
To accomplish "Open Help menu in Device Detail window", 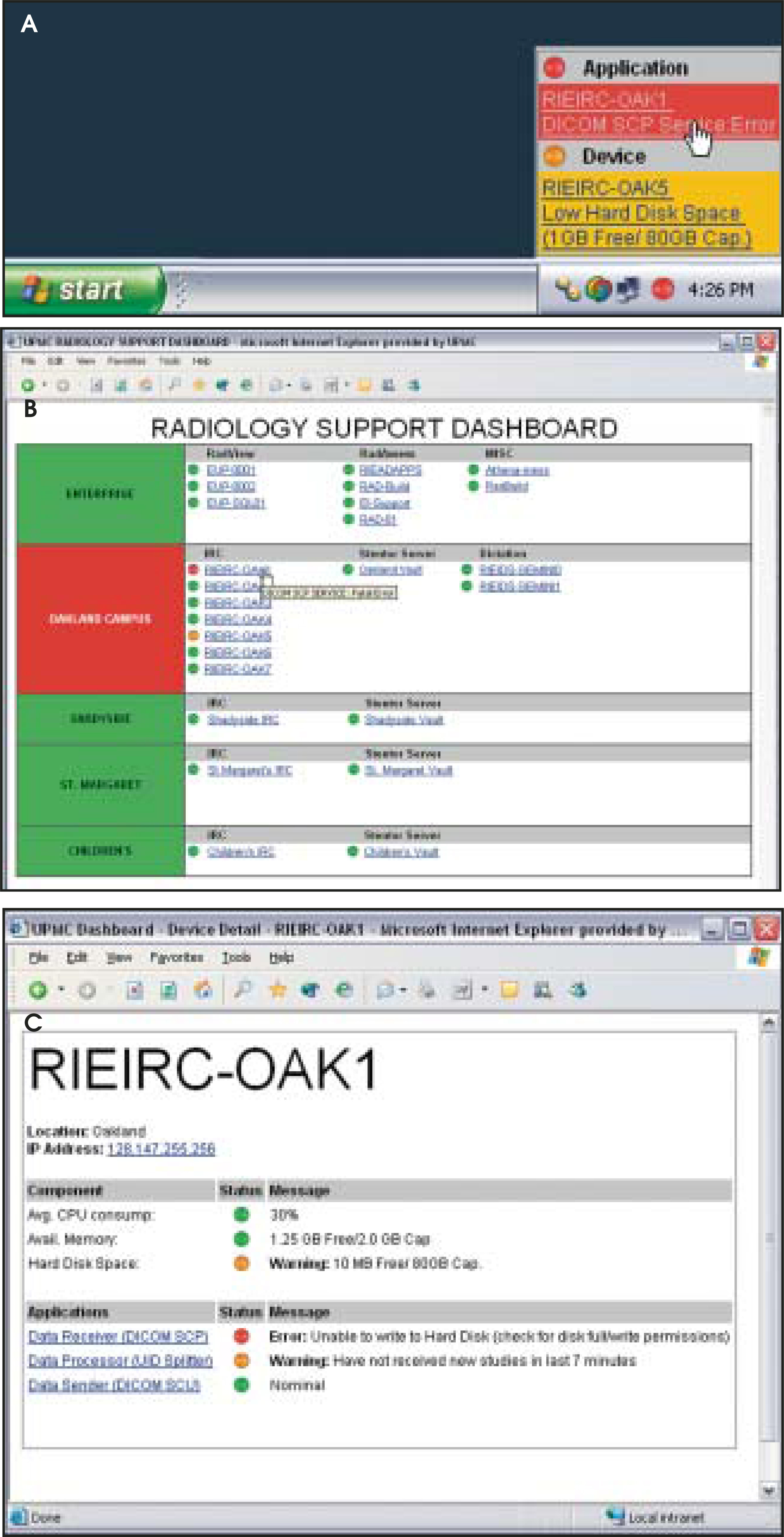I will (x=281, y=957).
